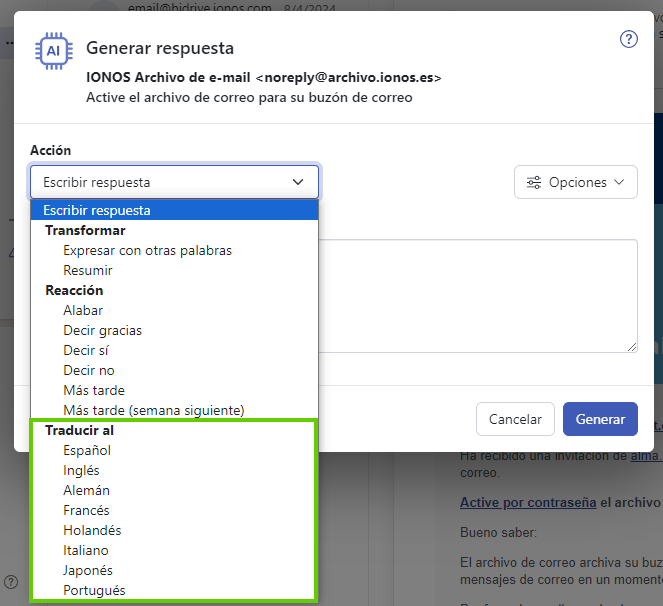Image resolution: width=663 pixels, height=606 pixels.
Task: Click the Traducir al group heading
Action: [79, 431]
